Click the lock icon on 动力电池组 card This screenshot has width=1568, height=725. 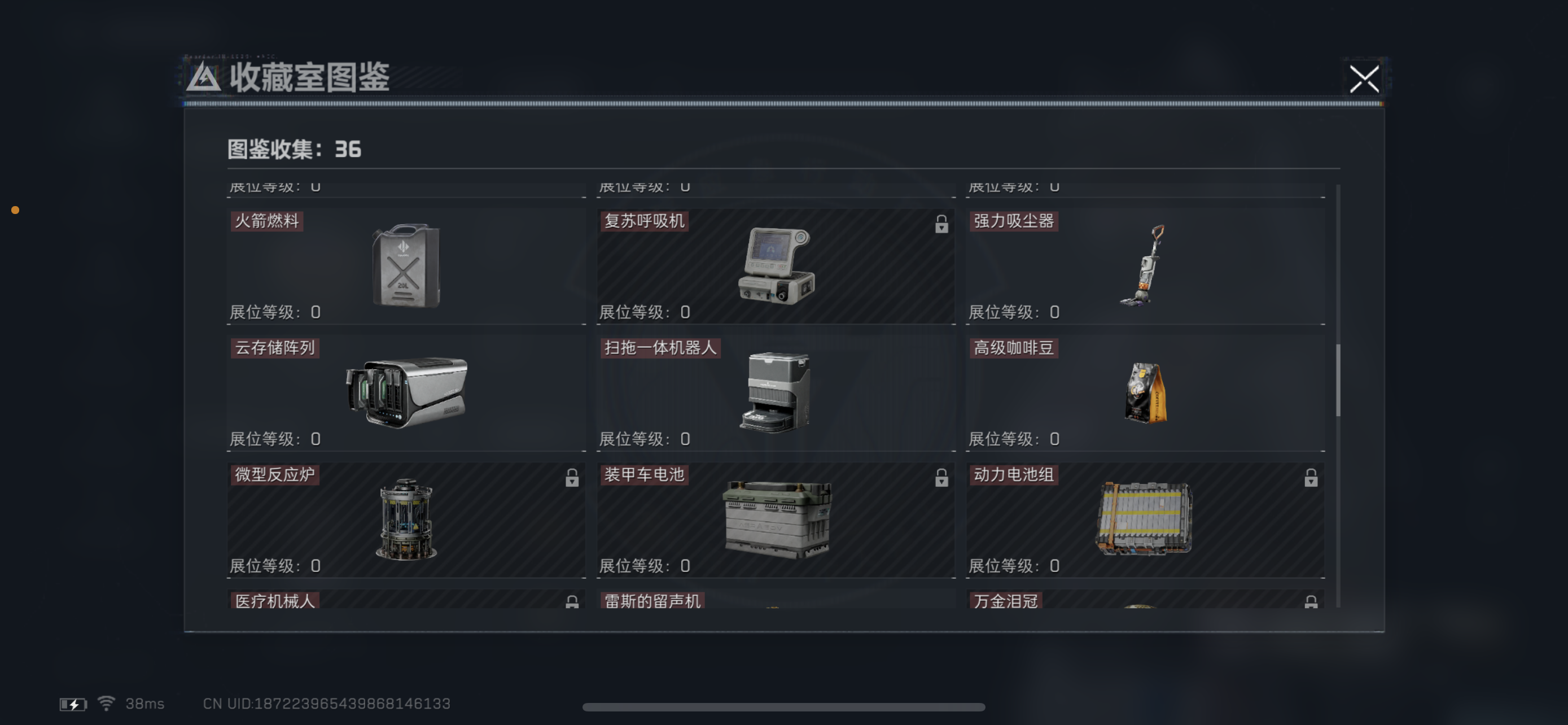tap(1311, 478)
